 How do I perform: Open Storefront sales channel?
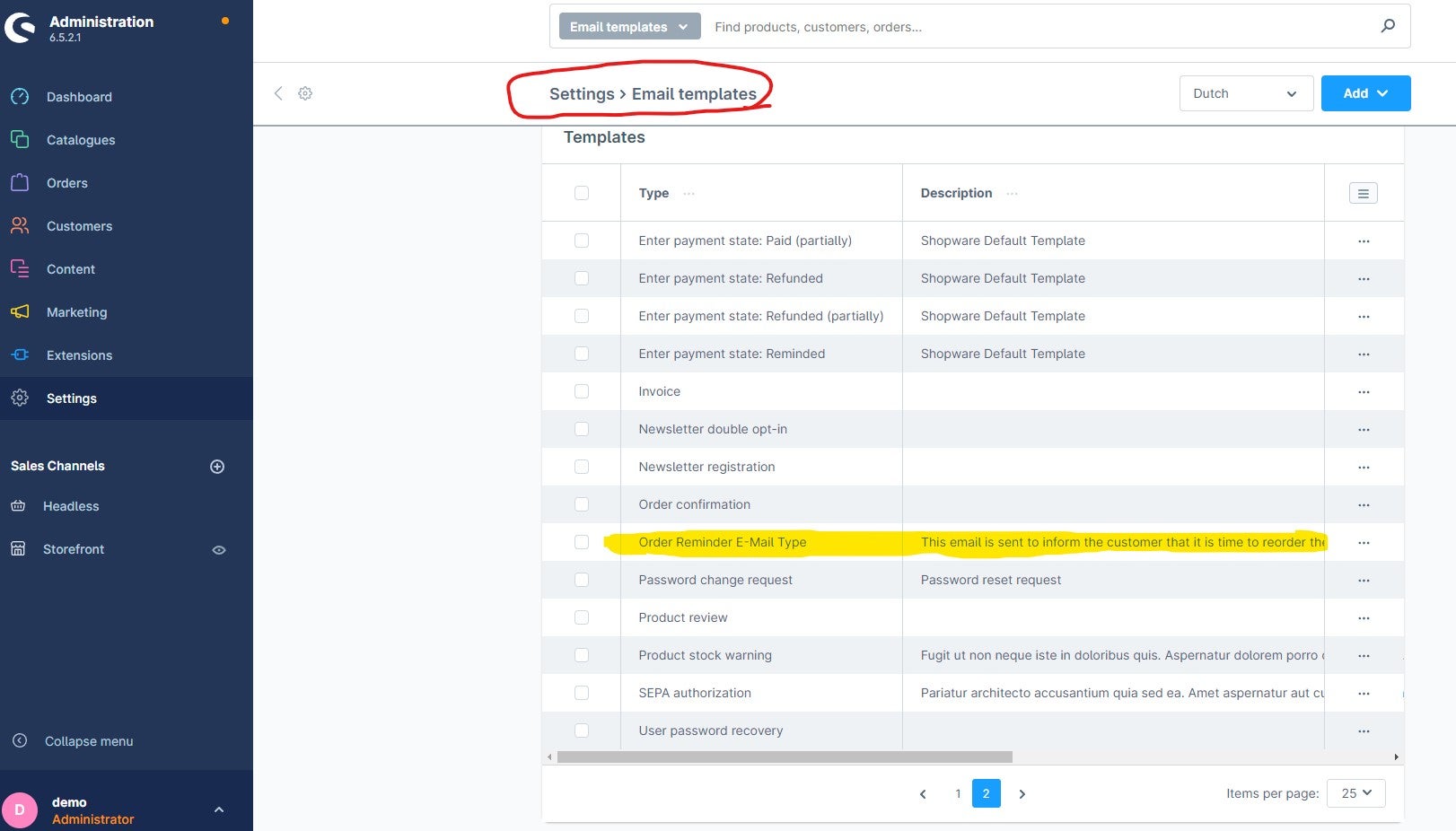(74, 549)
